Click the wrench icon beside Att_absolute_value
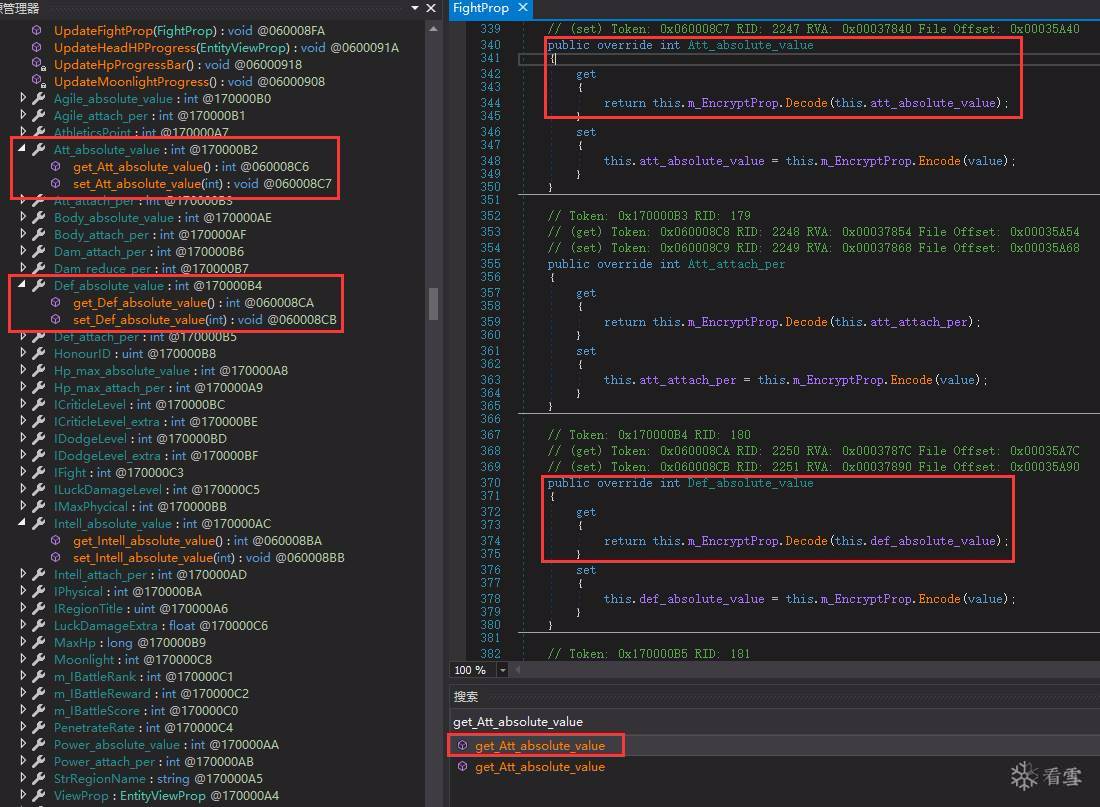 coord(39,150)
